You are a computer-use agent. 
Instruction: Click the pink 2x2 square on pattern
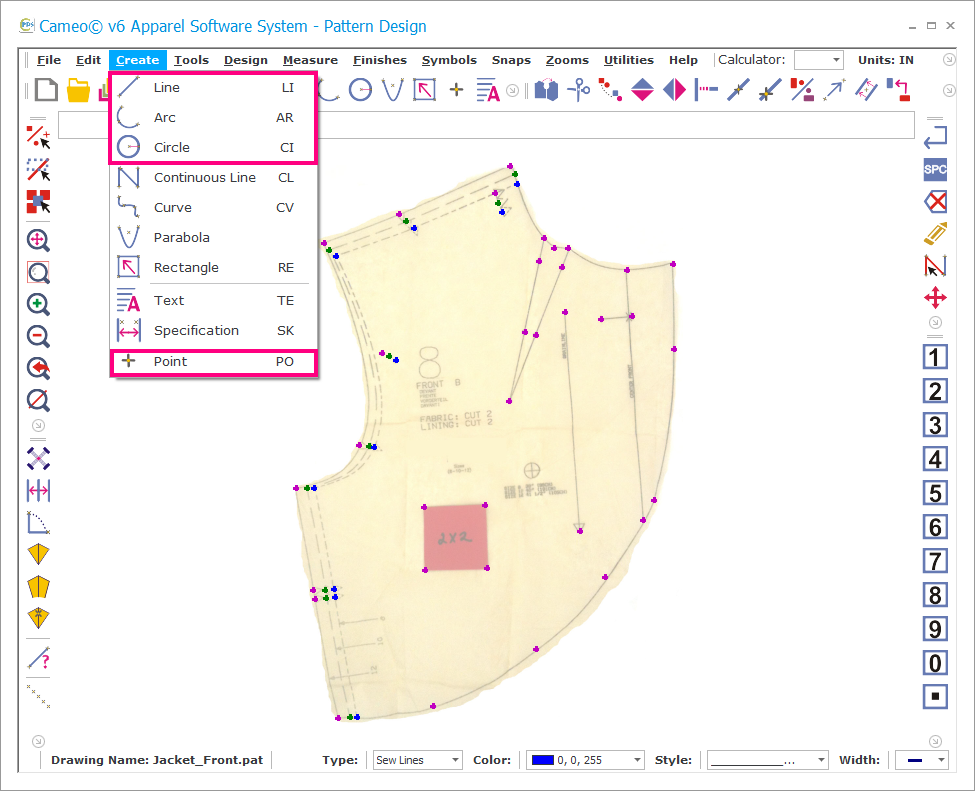pos(455,538)
